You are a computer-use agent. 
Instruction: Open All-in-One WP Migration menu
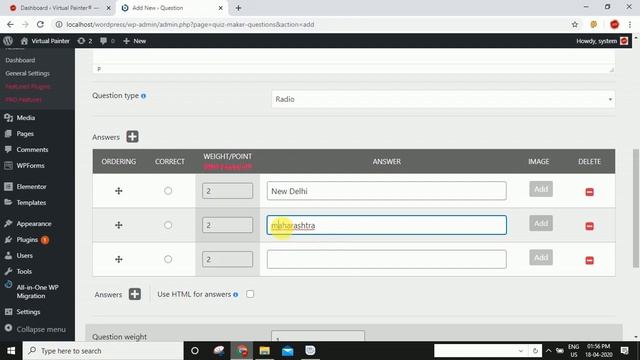(x=37, y=291)
